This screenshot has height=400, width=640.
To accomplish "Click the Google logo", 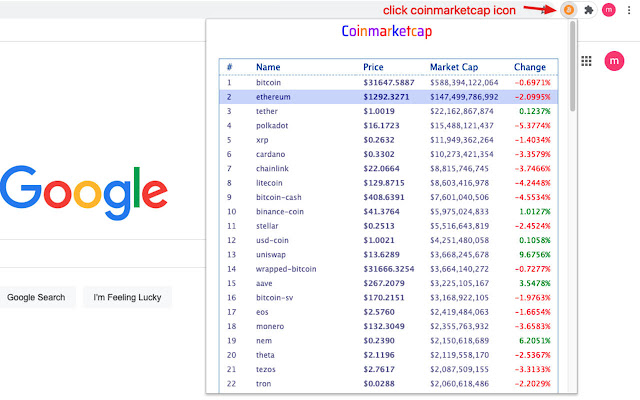I will [84, 192].
